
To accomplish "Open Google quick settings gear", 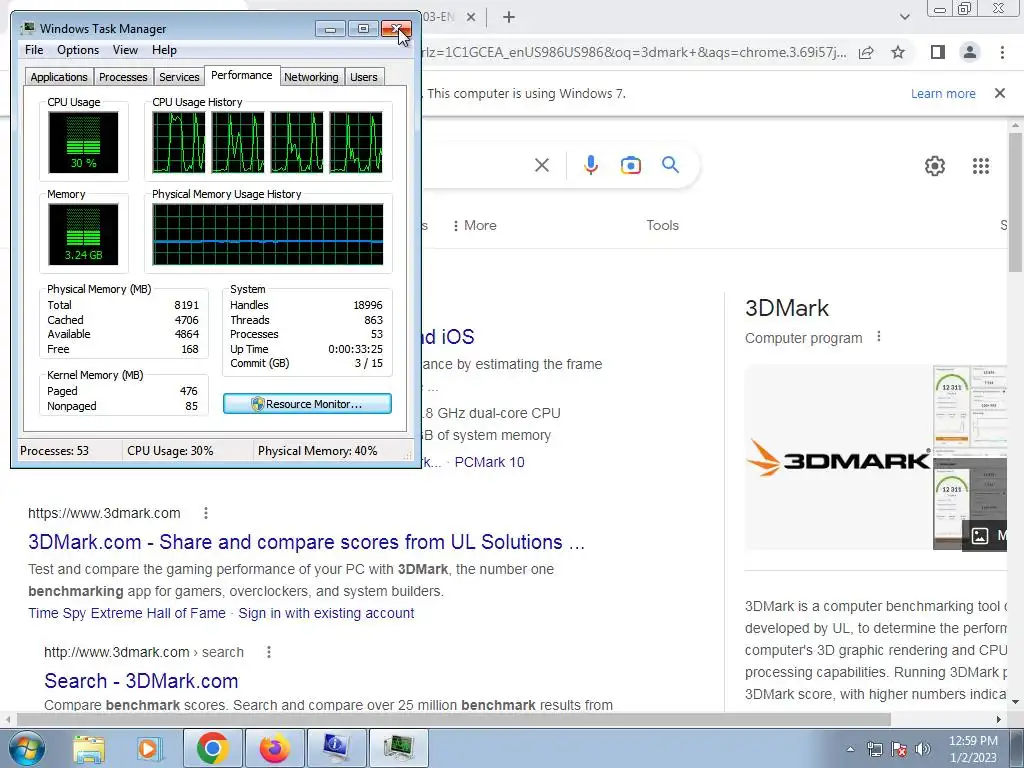I will [935, 166].
